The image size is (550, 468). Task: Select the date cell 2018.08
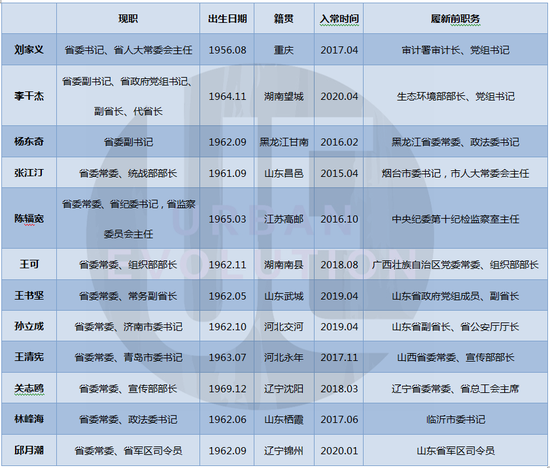click(339, 265)
